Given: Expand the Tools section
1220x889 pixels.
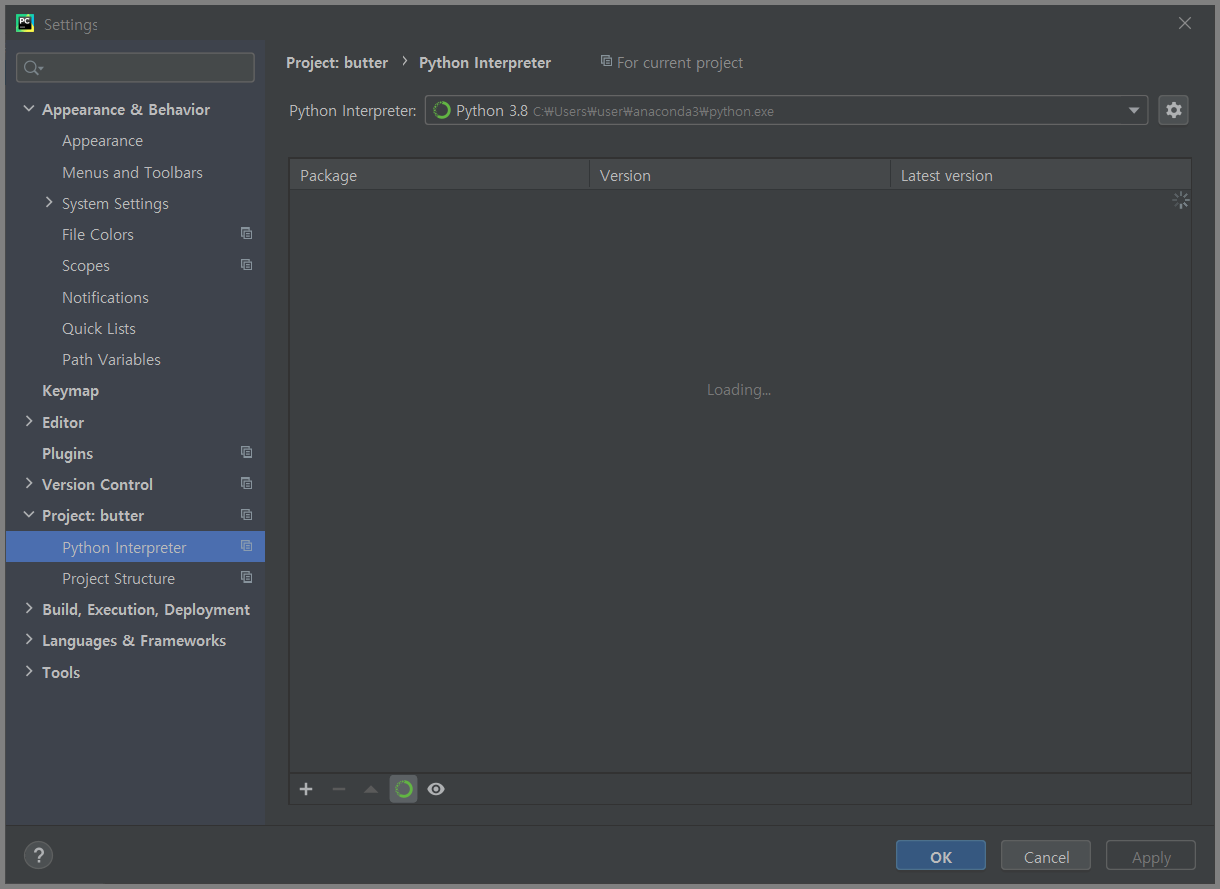Looking at the screenshot, I should [28, 672].
